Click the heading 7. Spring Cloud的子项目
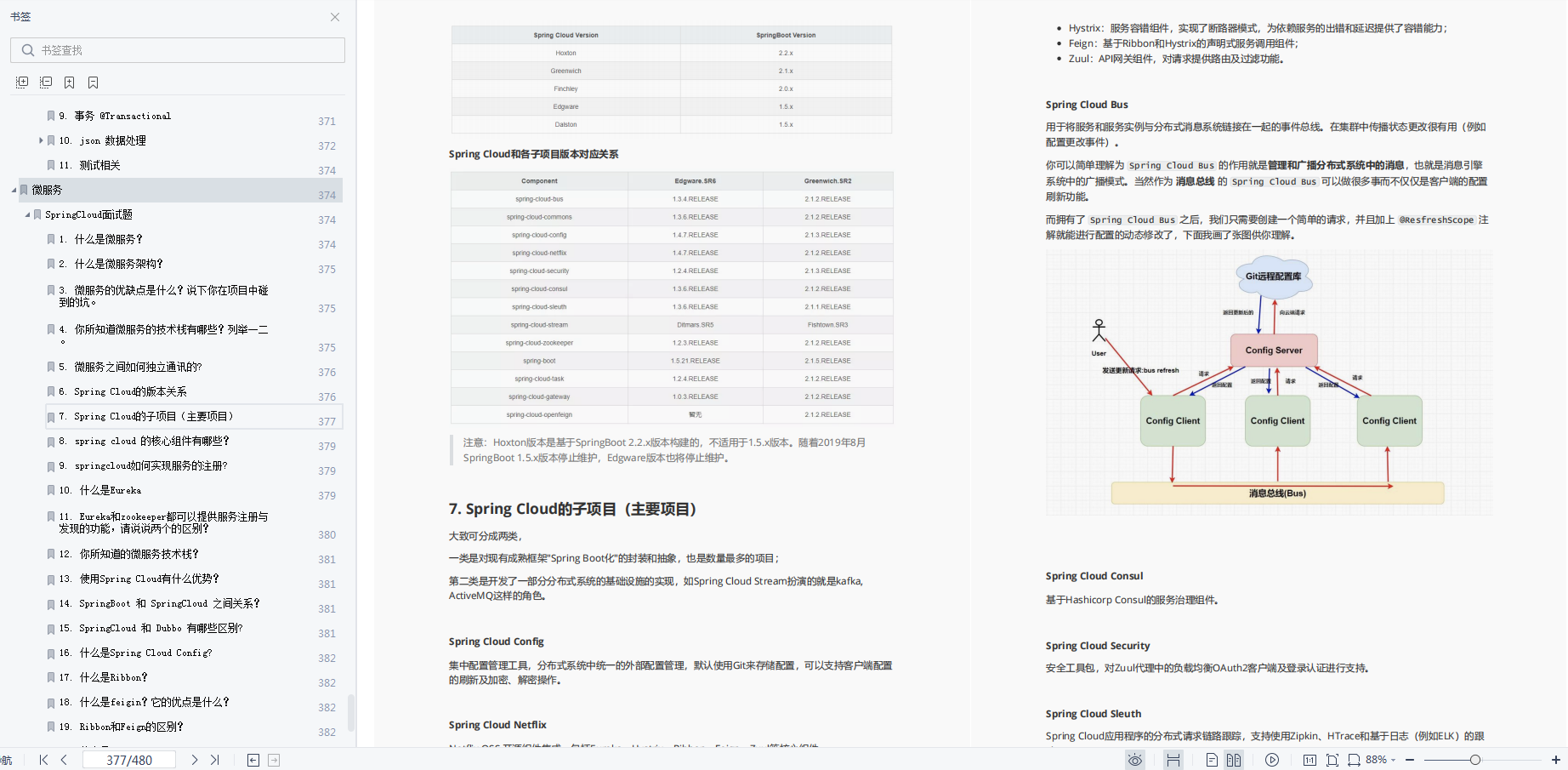Viewport: 1568px width, 770px height. [x=572, y=509]
